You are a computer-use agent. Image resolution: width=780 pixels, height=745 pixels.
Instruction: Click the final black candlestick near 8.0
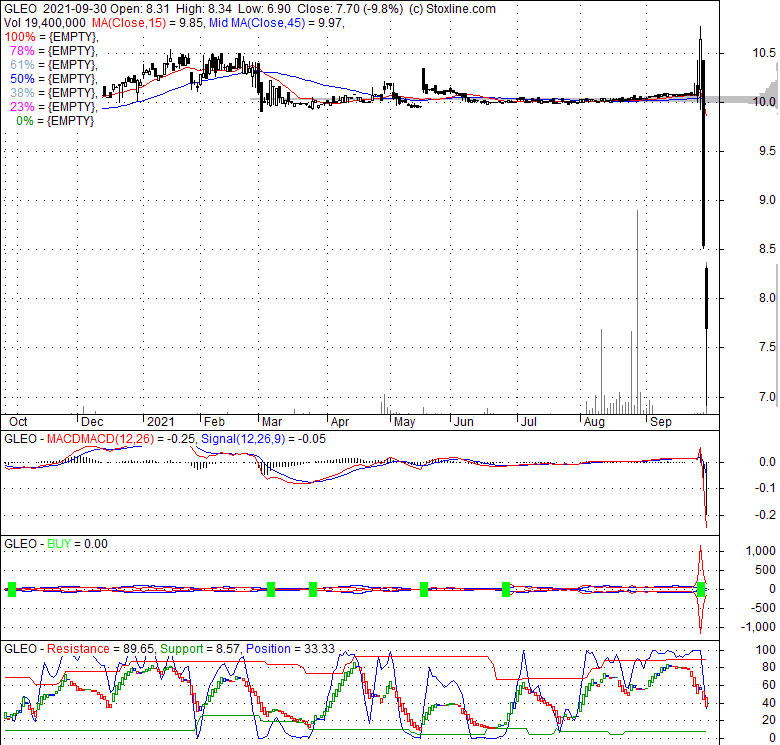click(706, 297)
